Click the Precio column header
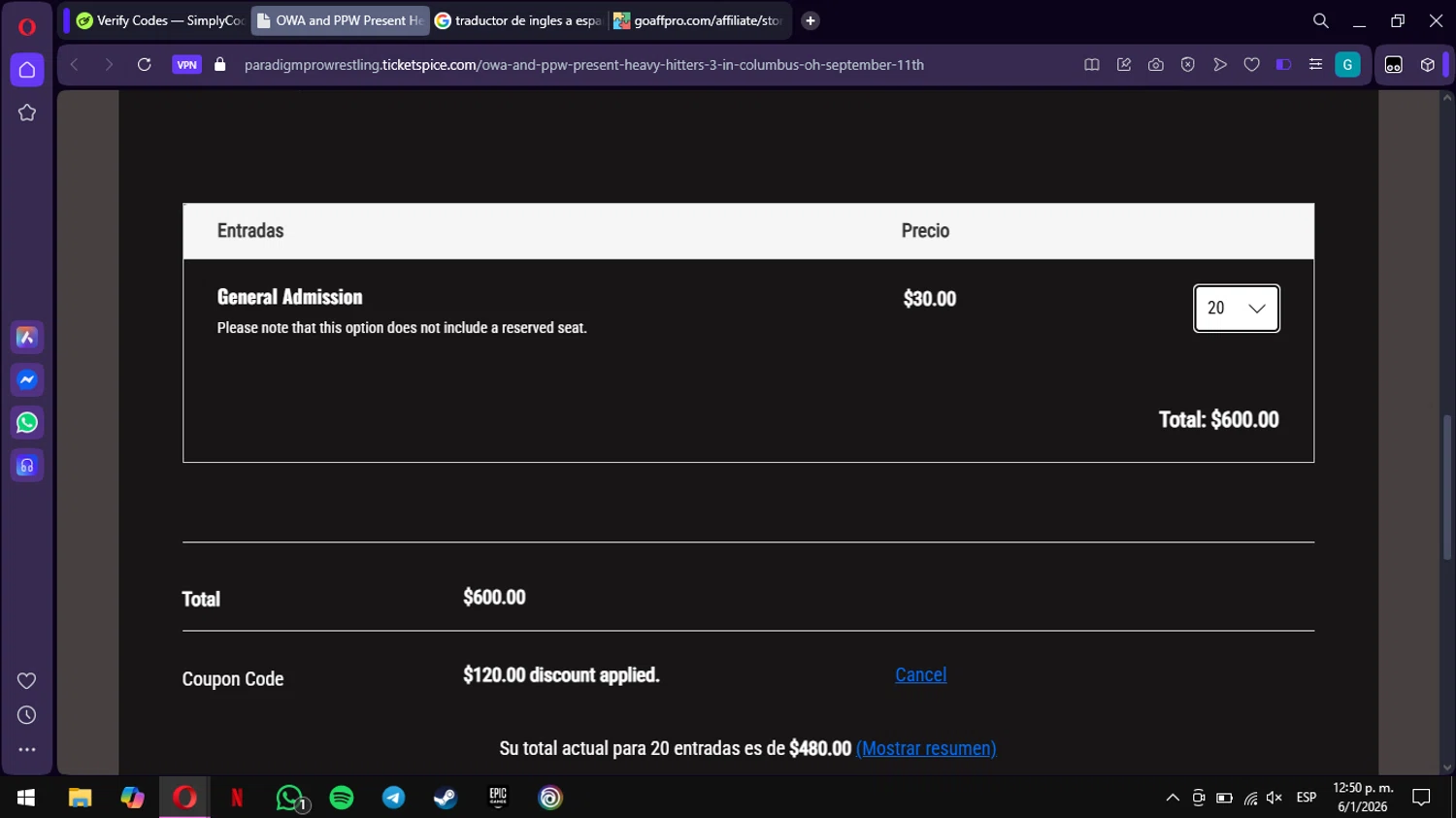The width and height of the screenshot is (1456, 818). point(925,231)
